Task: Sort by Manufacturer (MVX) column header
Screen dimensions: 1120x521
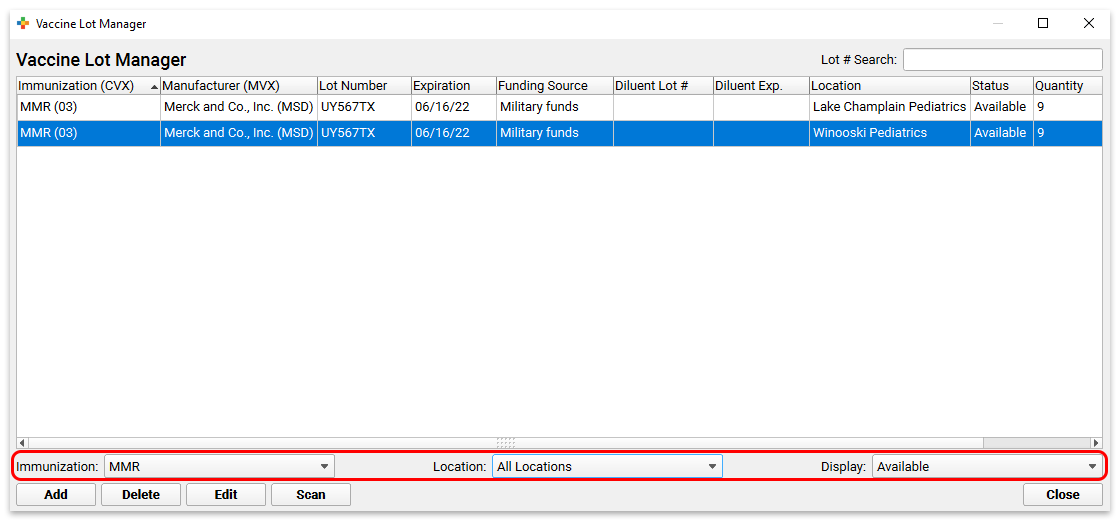Action: click(239, 86)
